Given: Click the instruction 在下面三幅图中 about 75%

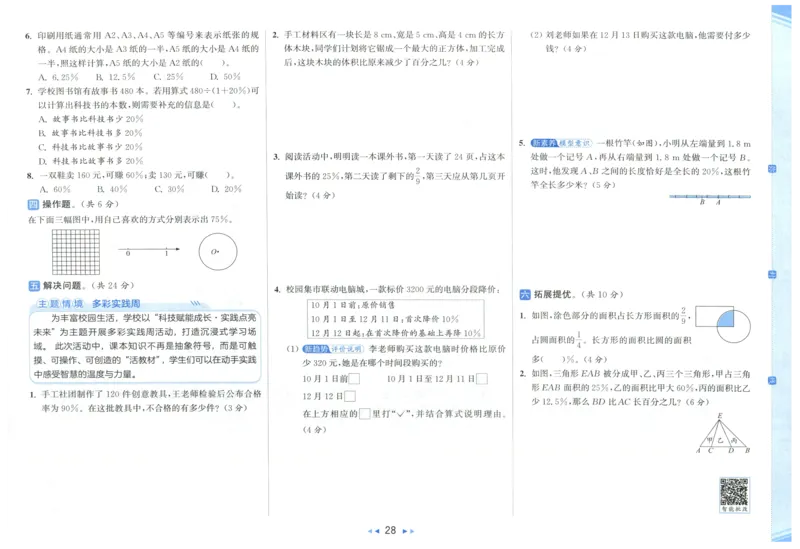Looking at the screenshot, I should (131, 220).
